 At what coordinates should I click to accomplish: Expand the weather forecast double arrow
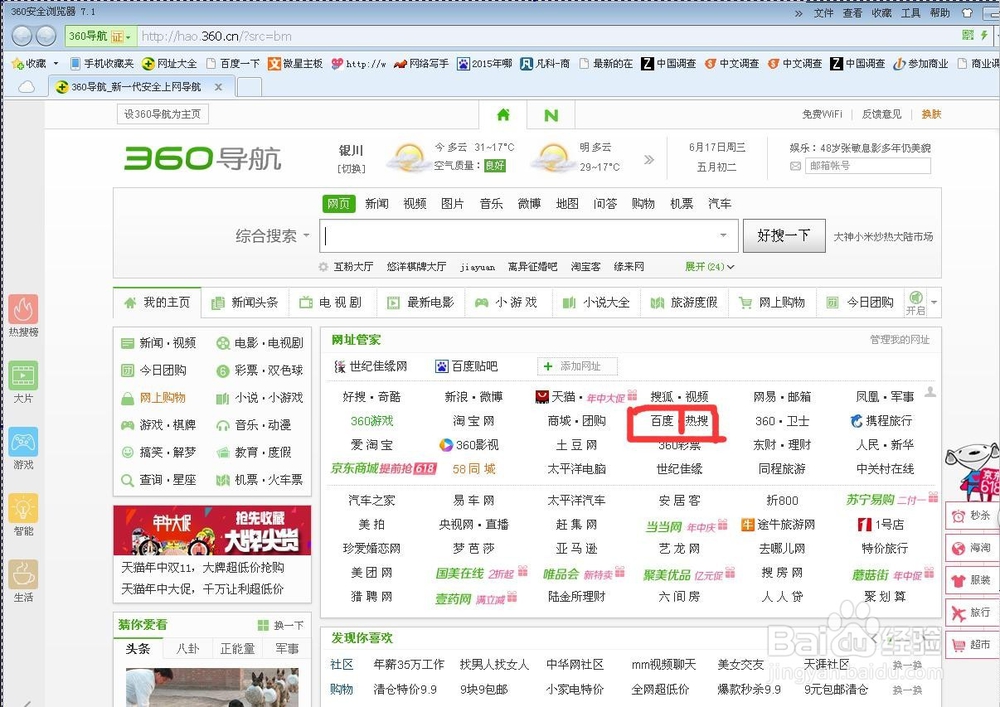(649, 159)
